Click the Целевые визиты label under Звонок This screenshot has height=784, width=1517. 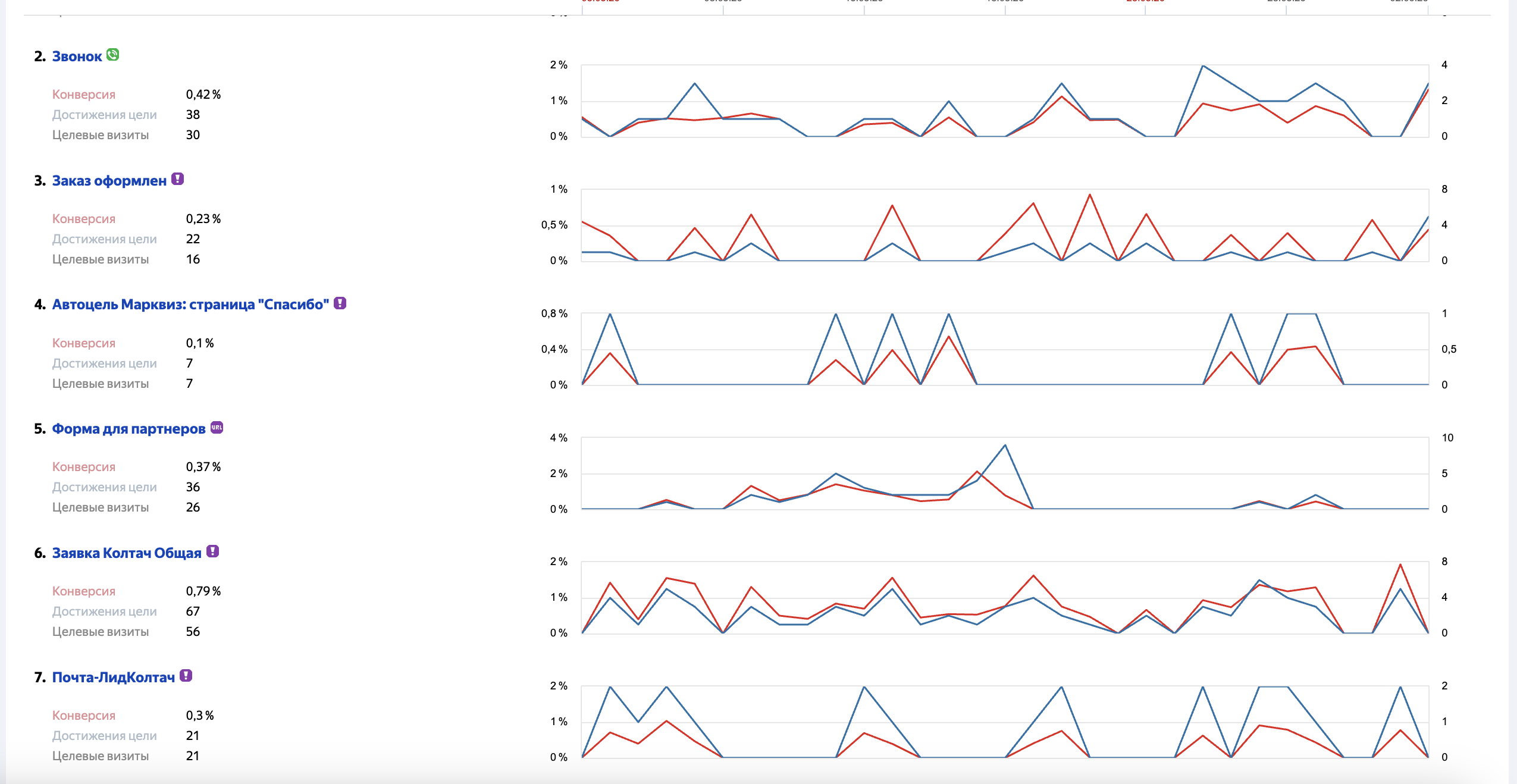pyautogui.click(x=101, y=135)
